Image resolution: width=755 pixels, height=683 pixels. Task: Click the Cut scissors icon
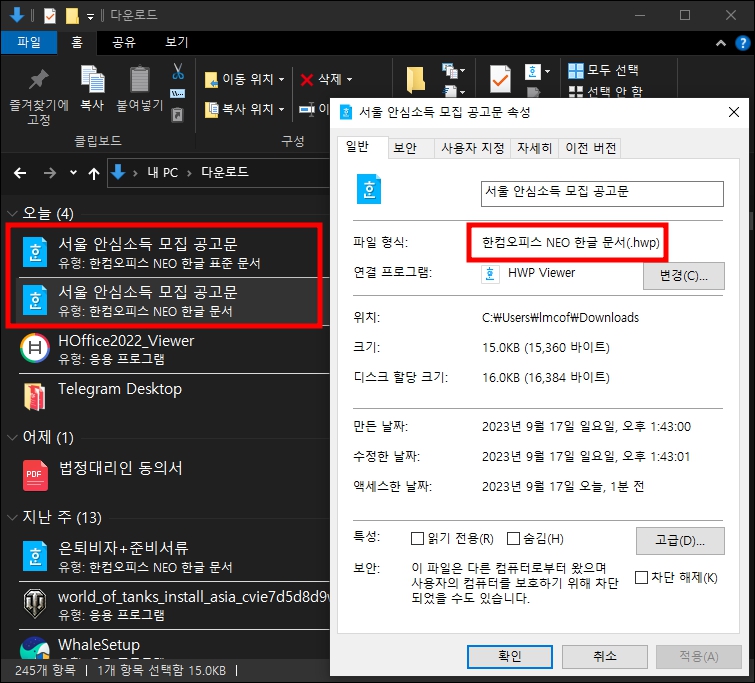(x=178, y=71)
